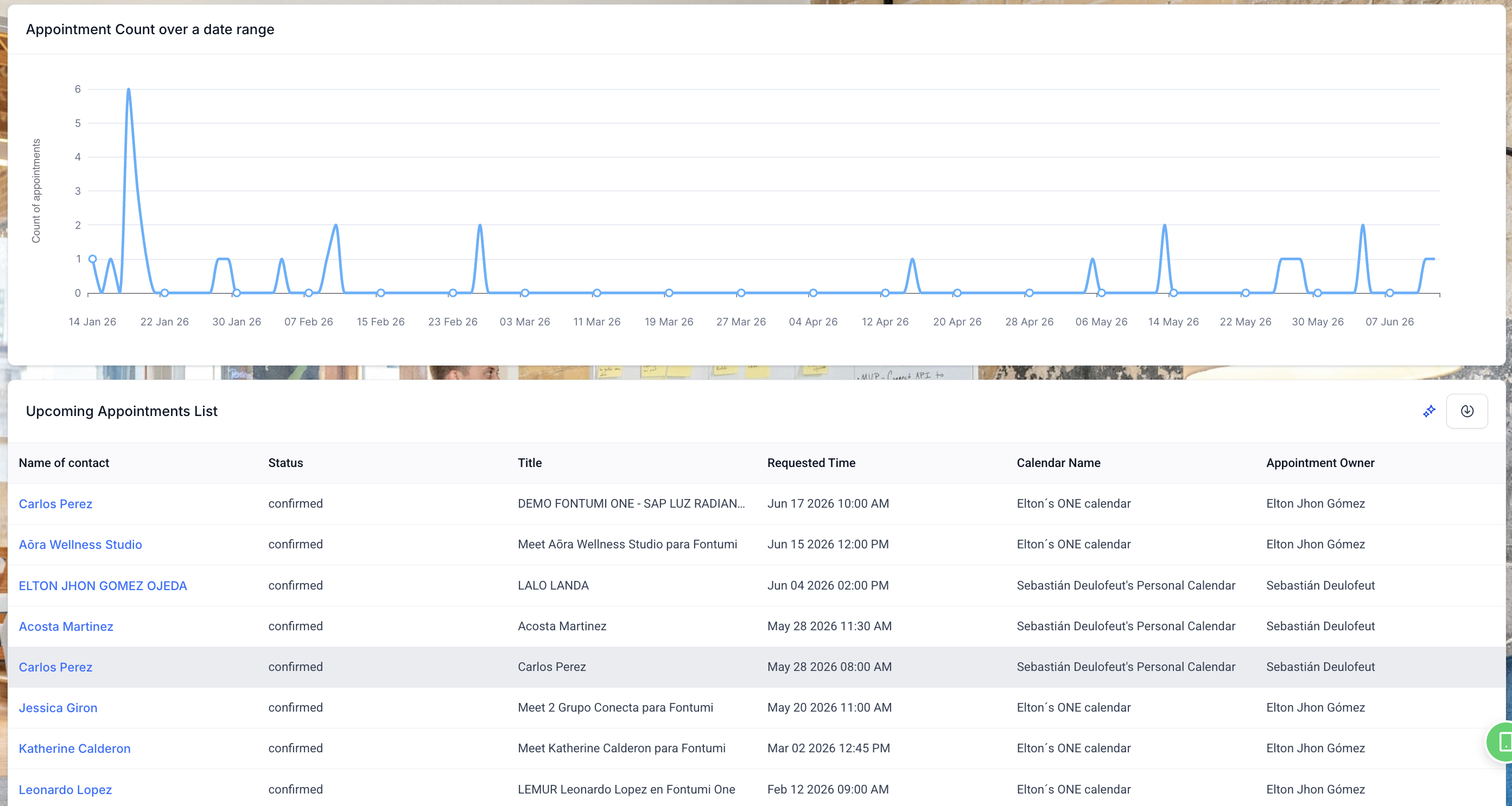Click the chart data point at 07 Feb 26
This screenshot has height=806, width=1512.
tap(309, 293)
